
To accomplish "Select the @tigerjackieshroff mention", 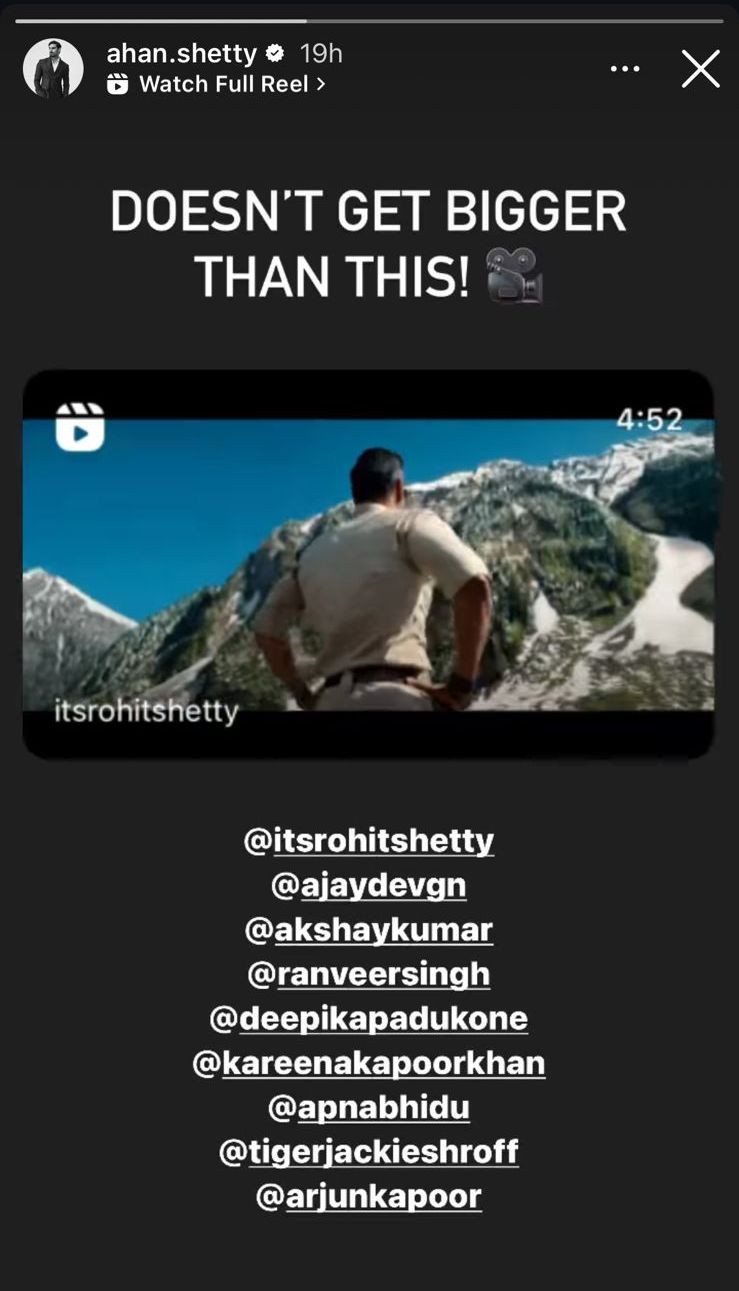I will point(369,1152).
